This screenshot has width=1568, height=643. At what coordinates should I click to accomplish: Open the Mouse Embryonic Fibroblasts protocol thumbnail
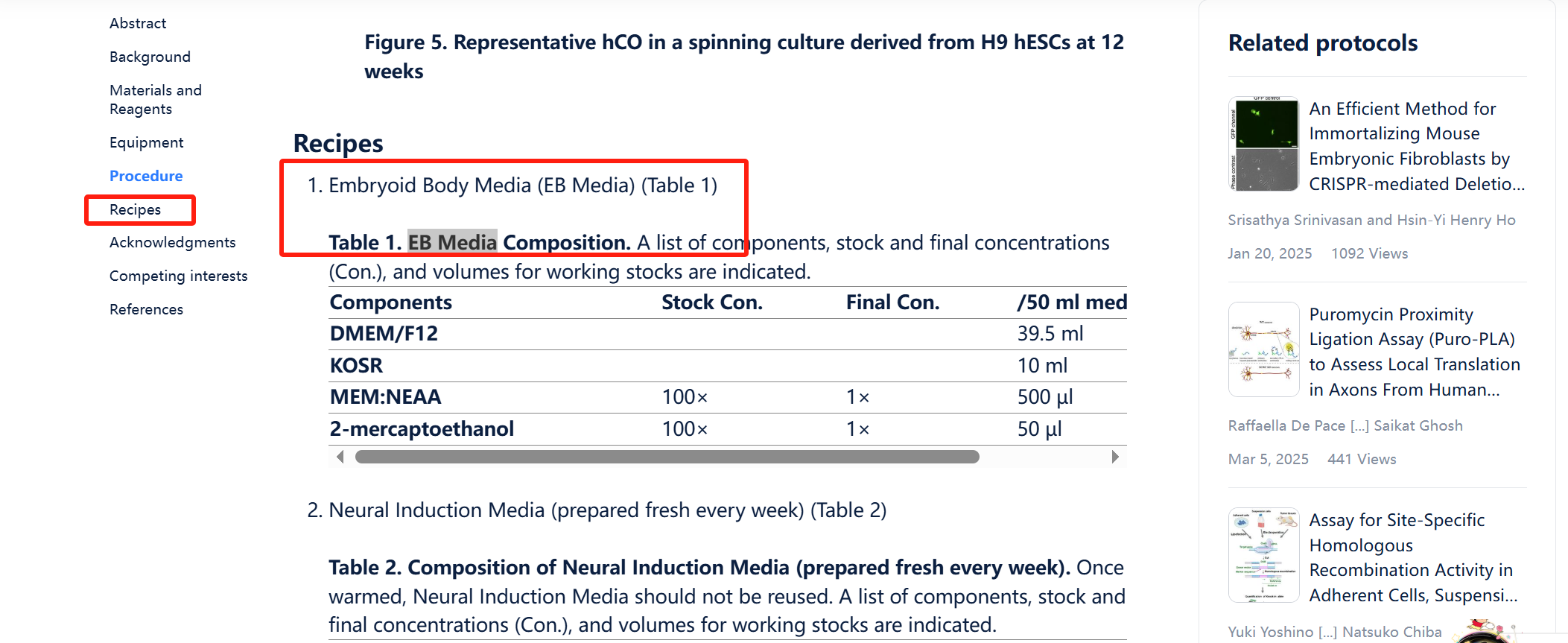[x=1263, y=144]
